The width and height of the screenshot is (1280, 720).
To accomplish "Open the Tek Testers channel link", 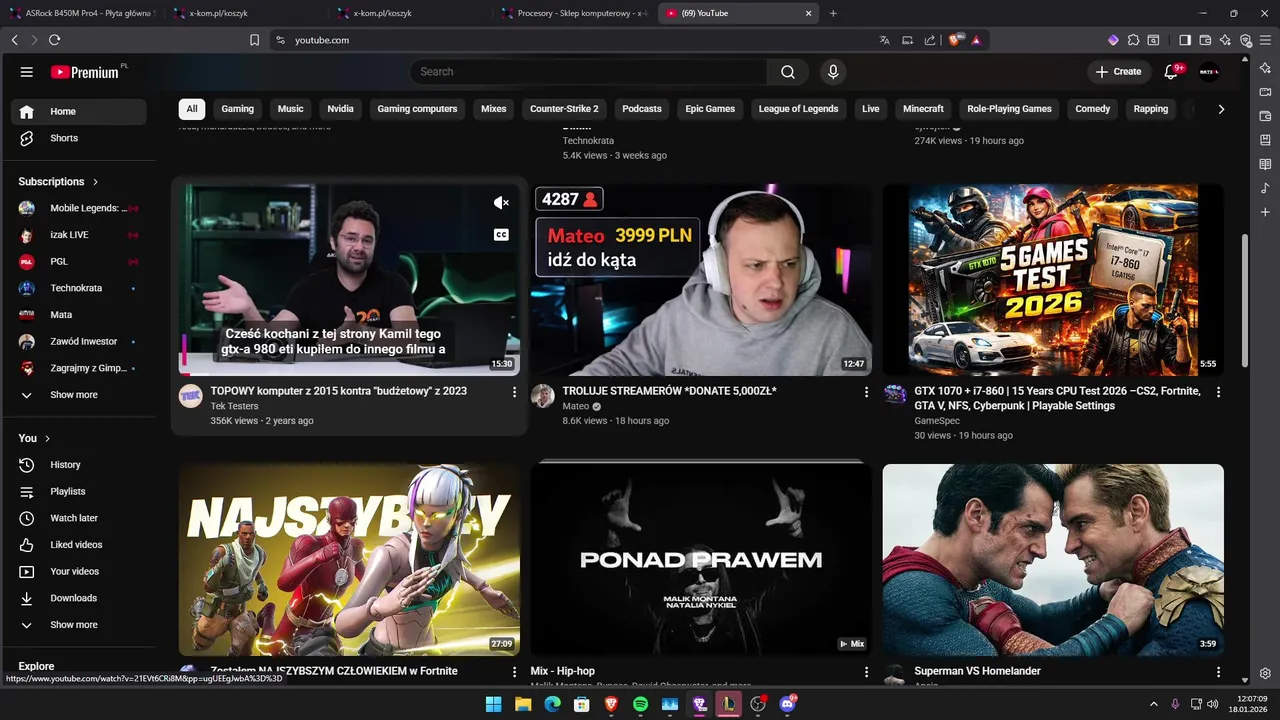I will 234,406.
